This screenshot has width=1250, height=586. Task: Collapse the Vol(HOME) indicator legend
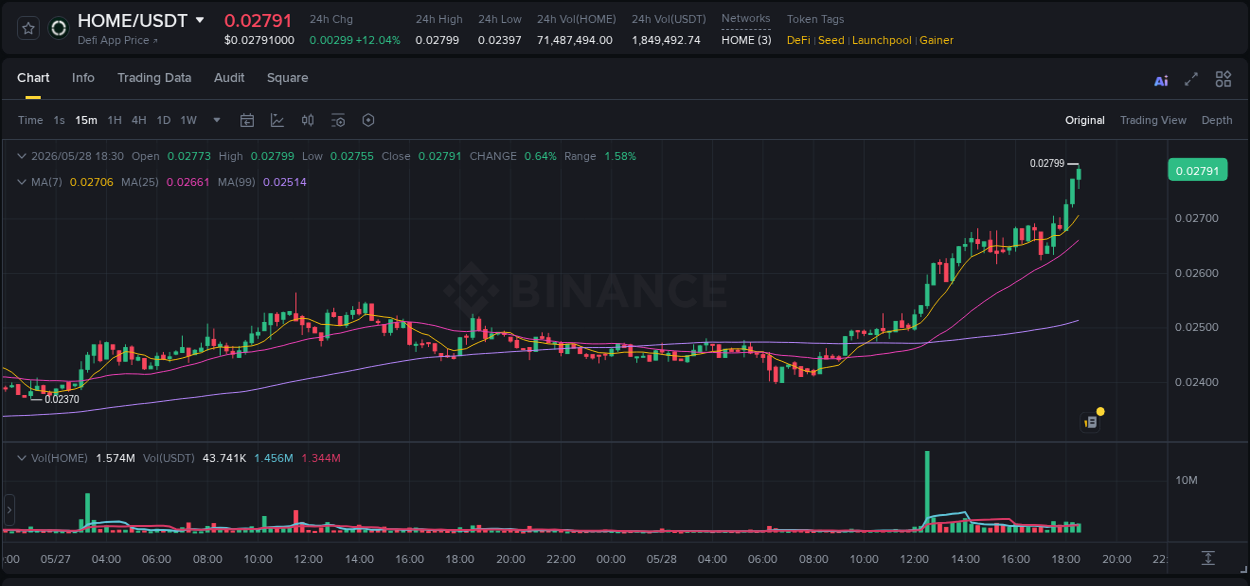[x=22, y=458]
